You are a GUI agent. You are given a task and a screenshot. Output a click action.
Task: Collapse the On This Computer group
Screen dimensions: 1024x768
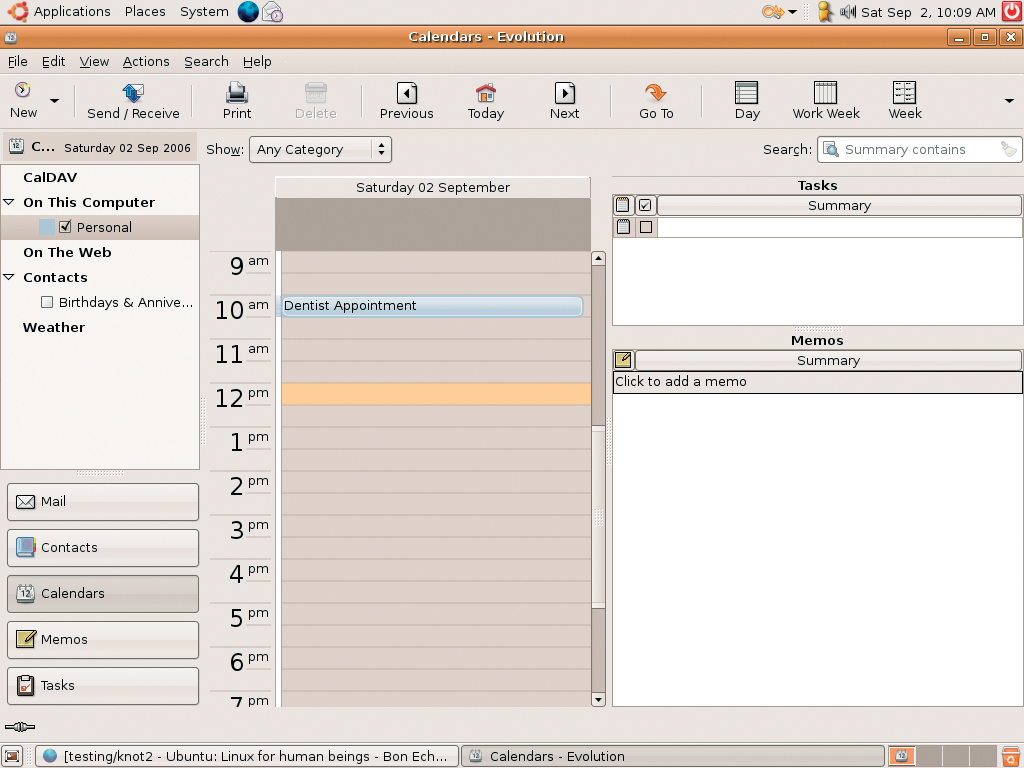point(9,202)
